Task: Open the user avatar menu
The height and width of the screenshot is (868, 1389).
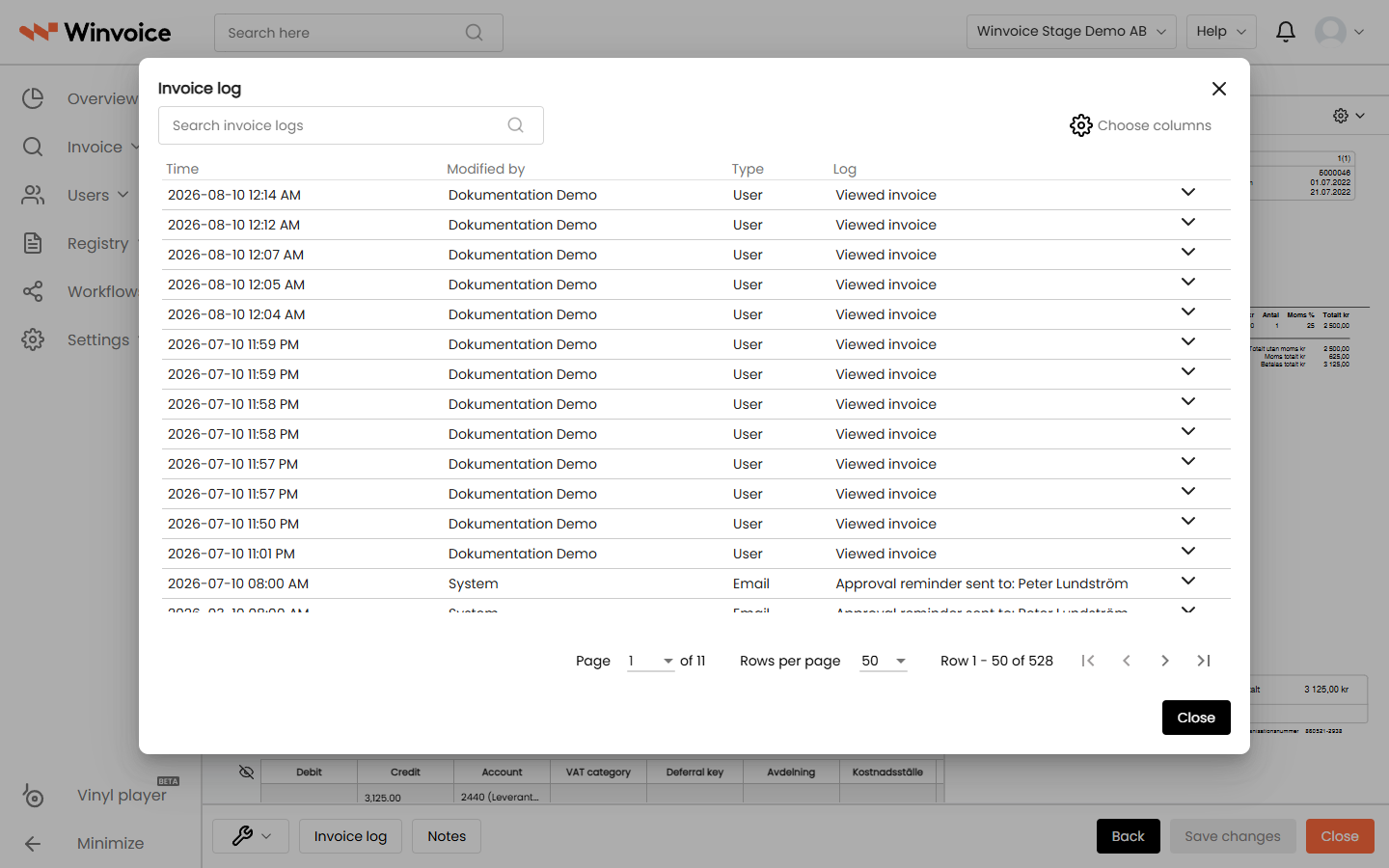Action: click(1340, 32)
